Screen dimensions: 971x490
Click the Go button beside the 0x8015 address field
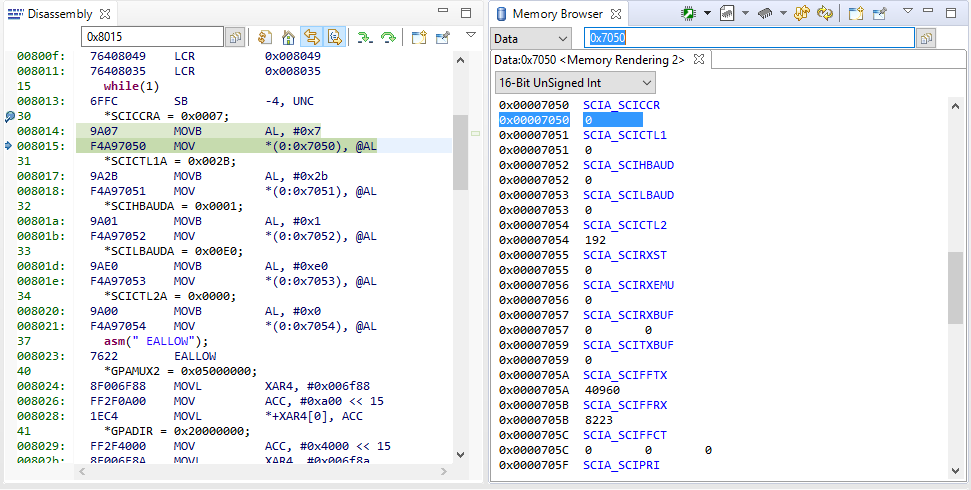click(x=235, y=37)
